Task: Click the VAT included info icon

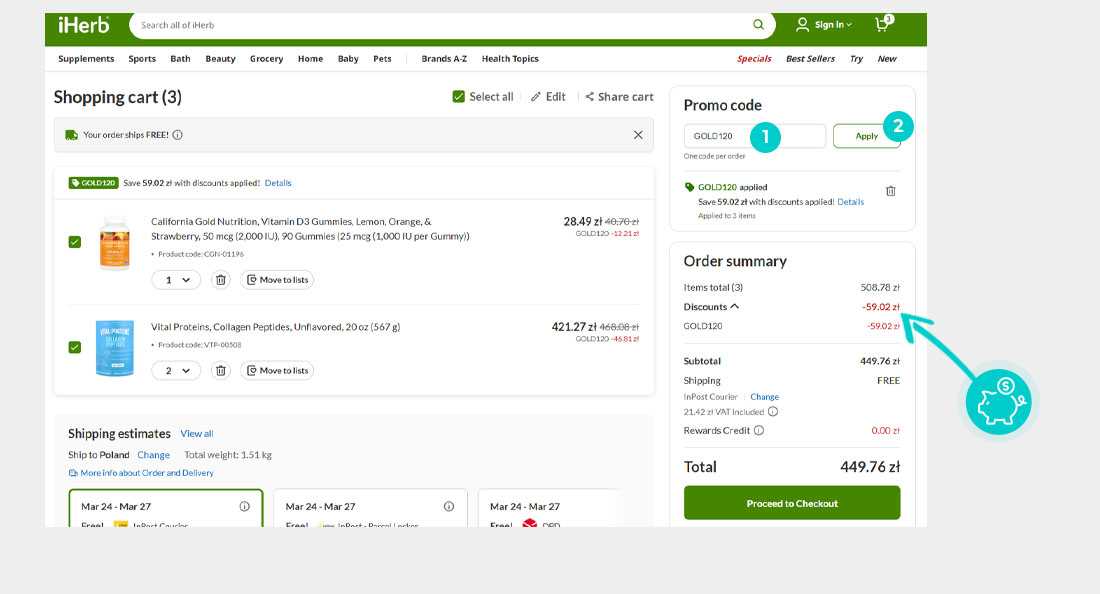Action: coord(772,412)
